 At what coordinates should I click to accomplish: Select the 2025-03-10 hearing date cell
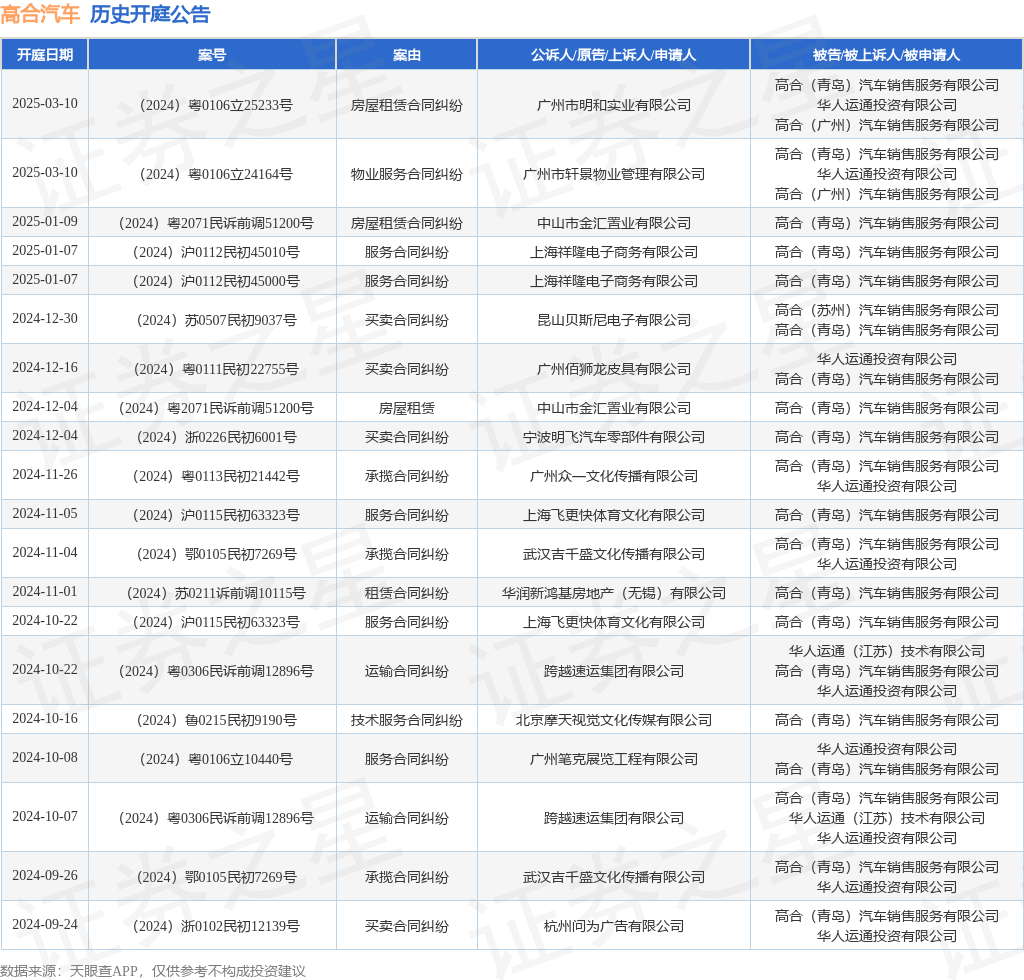44,103
